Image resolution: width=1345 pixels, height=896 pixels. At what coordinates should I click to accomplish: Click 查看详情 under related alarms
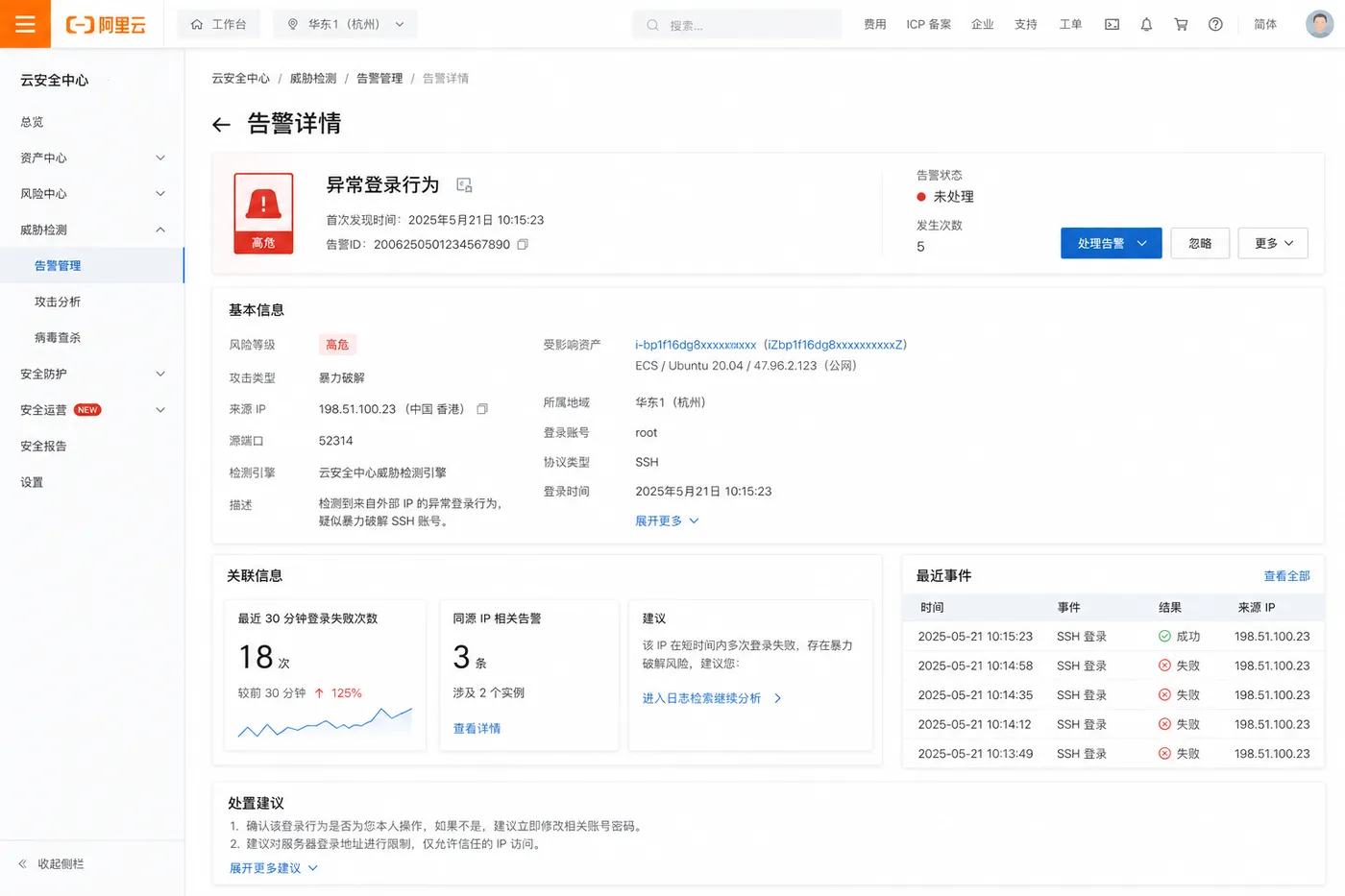click(477, 729)
